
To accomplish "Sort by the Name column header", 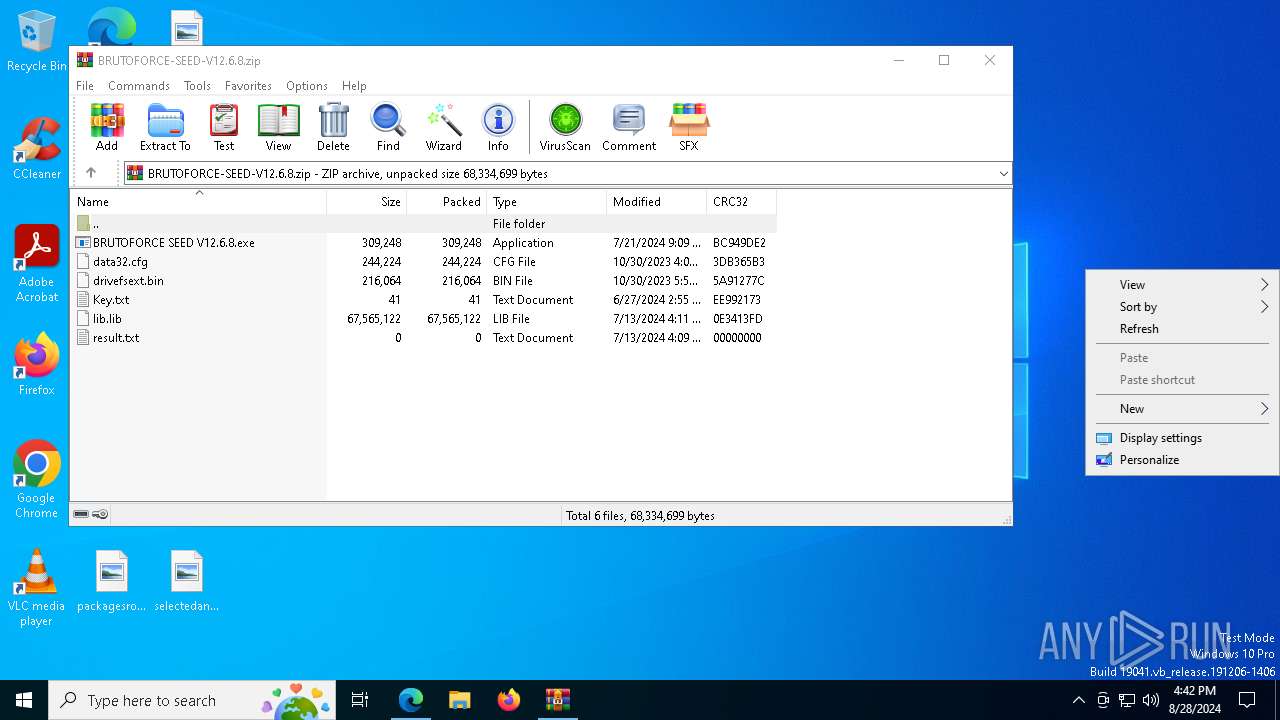I will point(198,202).
